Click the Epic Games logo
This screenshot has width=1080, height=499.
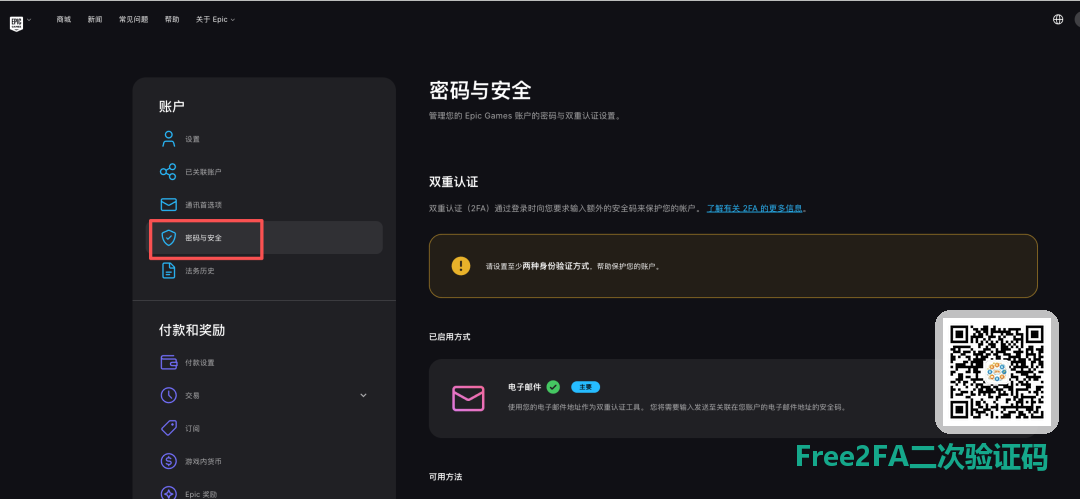16,23
